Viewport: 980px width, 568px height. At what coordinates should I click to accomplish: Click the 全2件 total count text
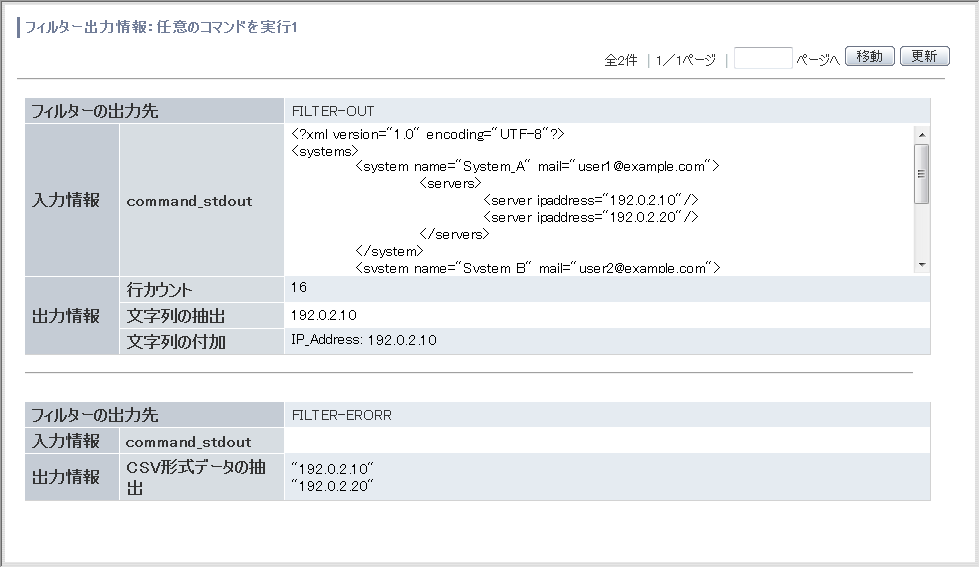tap(621, 60)
